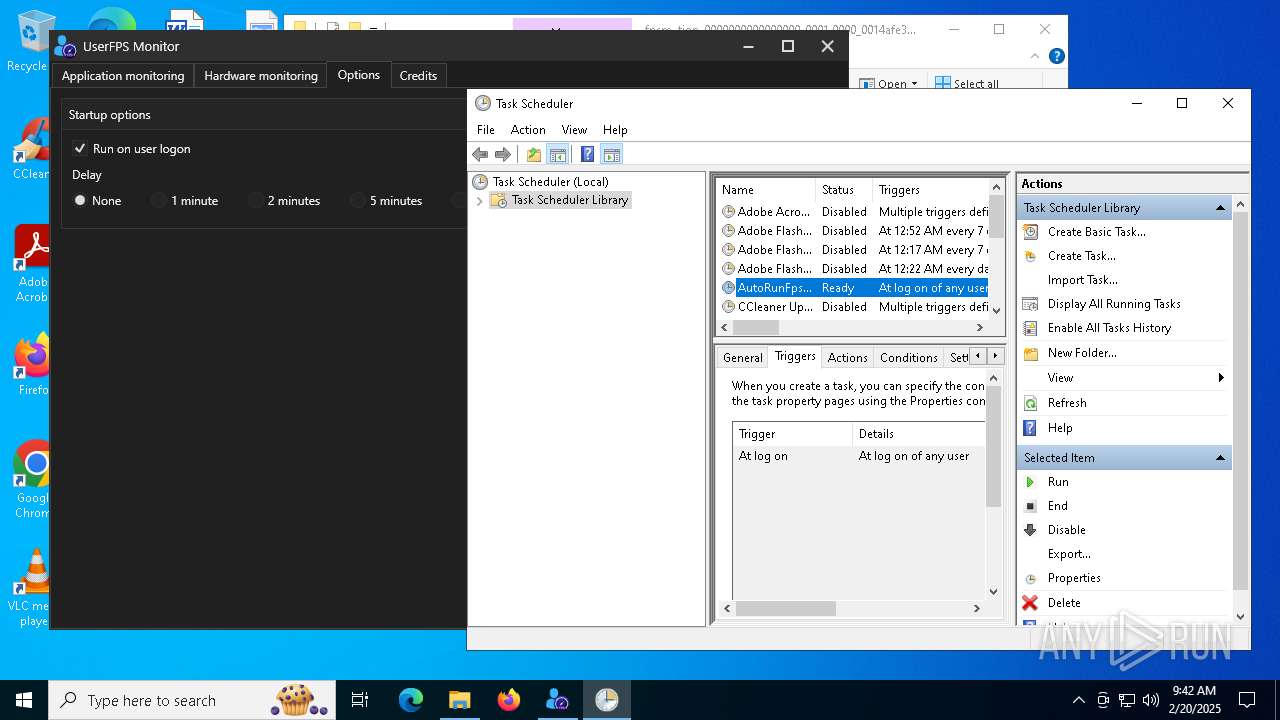Sort tasks by the Triggers column header
The width and height of the screenshot is (1280, 720).
[x=930, y=190]
